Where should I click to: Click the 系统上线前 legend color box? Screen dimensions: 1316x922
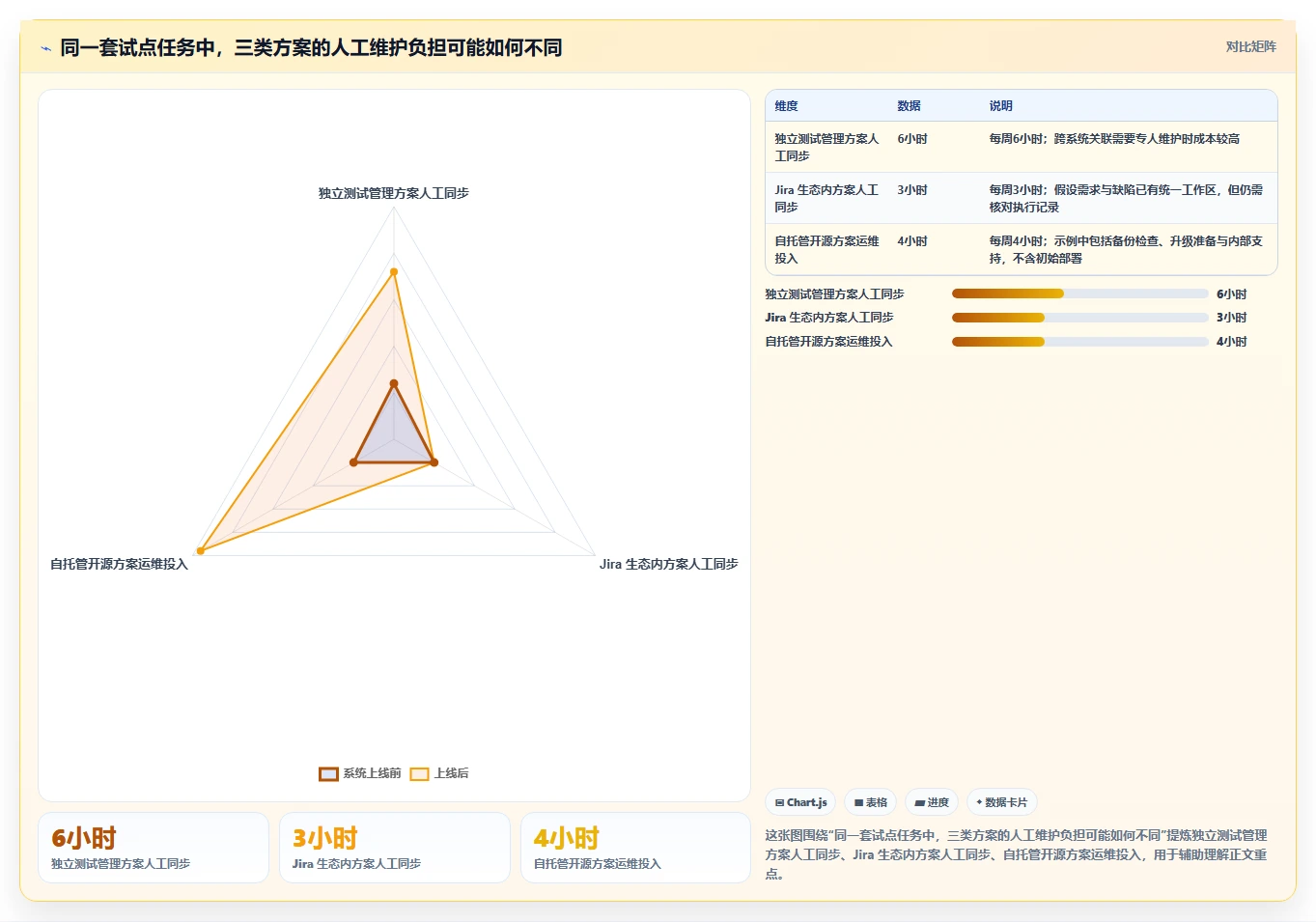point(328,773)
